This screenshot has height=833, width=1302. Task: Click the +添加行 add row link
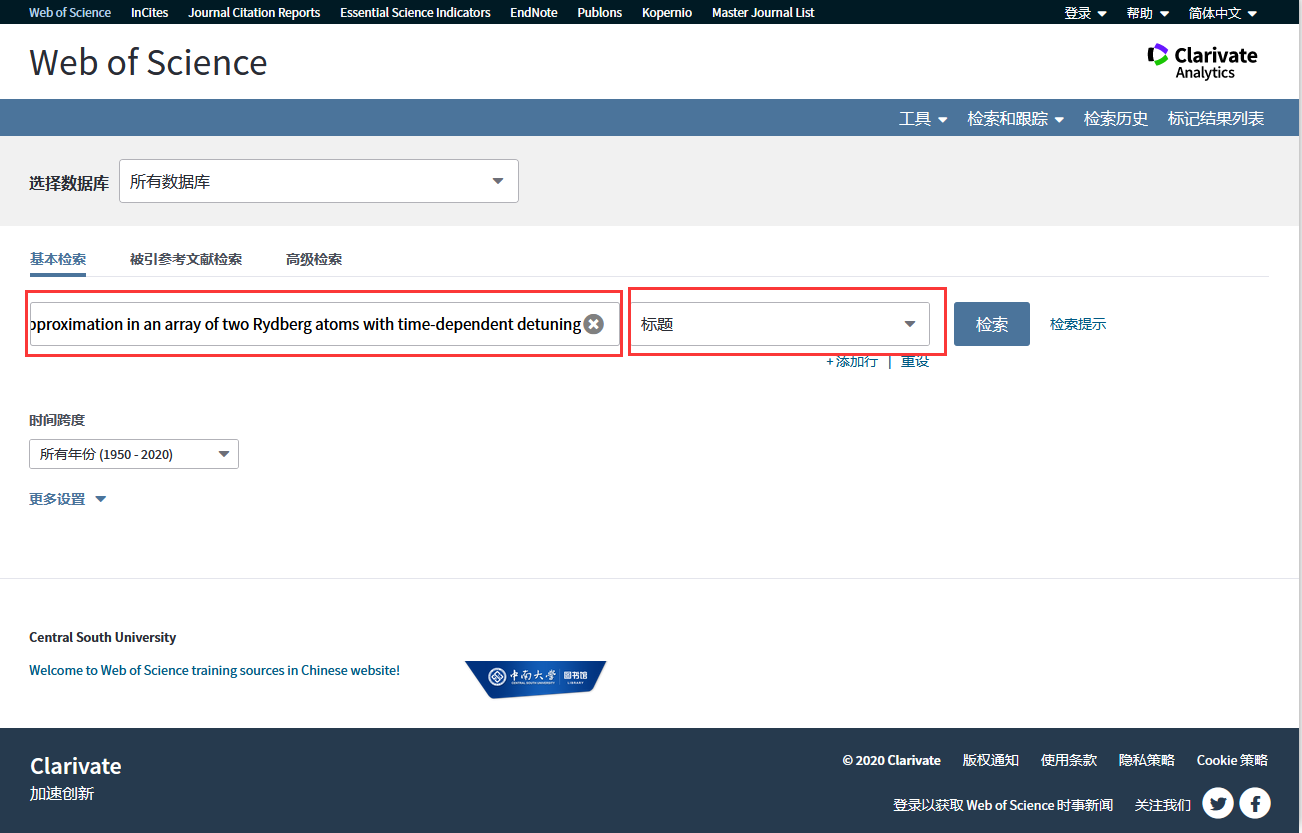tap(852, 361)
